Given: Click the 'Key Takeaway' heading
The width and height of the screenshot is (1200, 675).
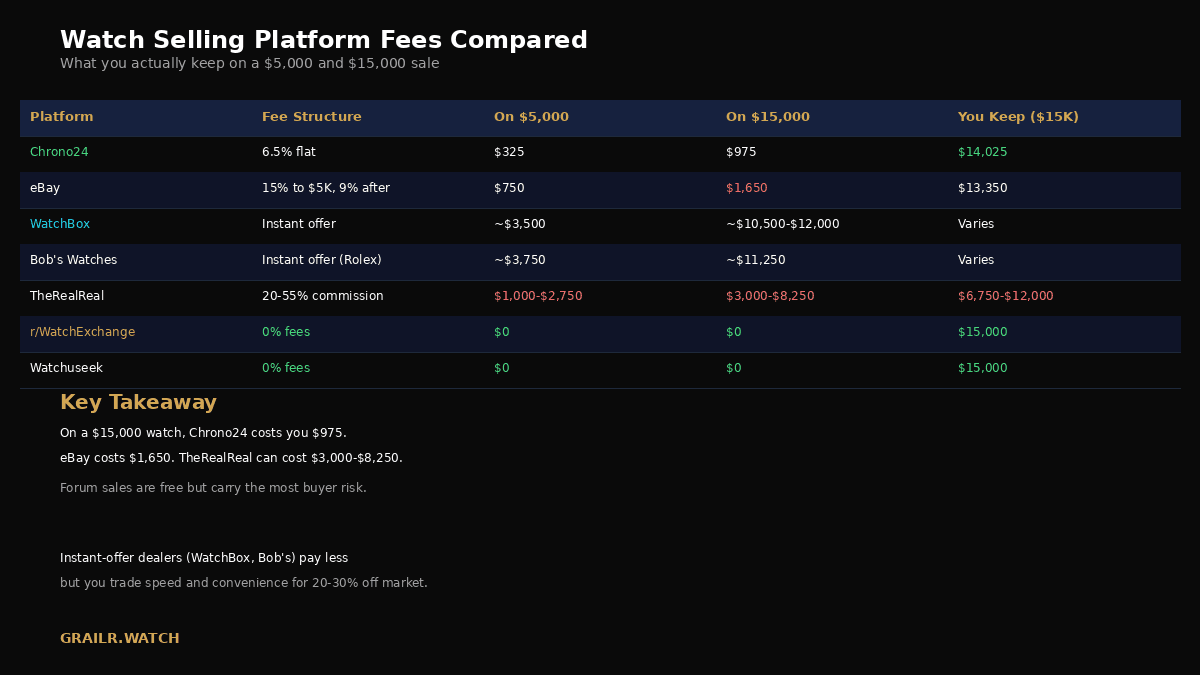Looking at the screenshot, I should [138, 403].
